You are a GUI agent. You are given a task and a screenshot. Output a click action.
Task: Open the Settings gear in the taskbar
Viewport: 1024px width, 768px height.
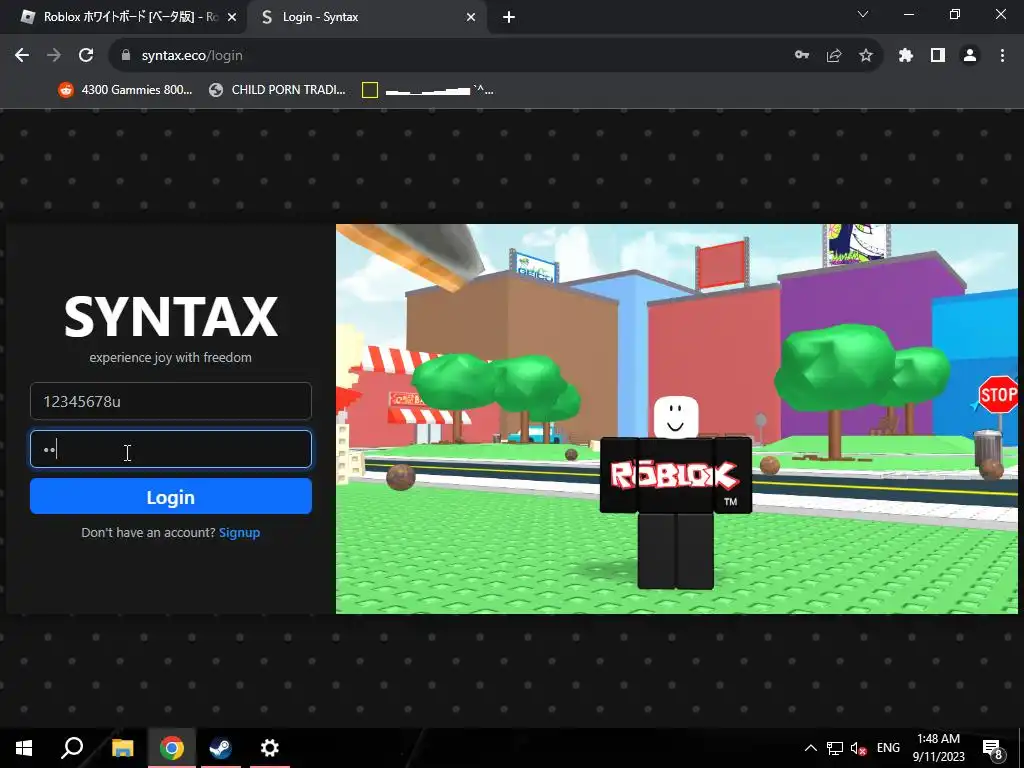coord(270,748)
